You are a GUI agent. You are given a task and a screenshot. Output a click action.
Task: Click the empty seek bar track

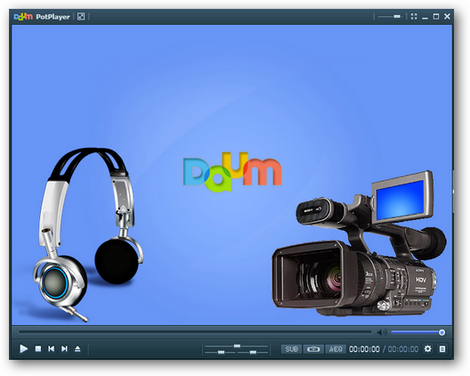[x=195, y=332]
